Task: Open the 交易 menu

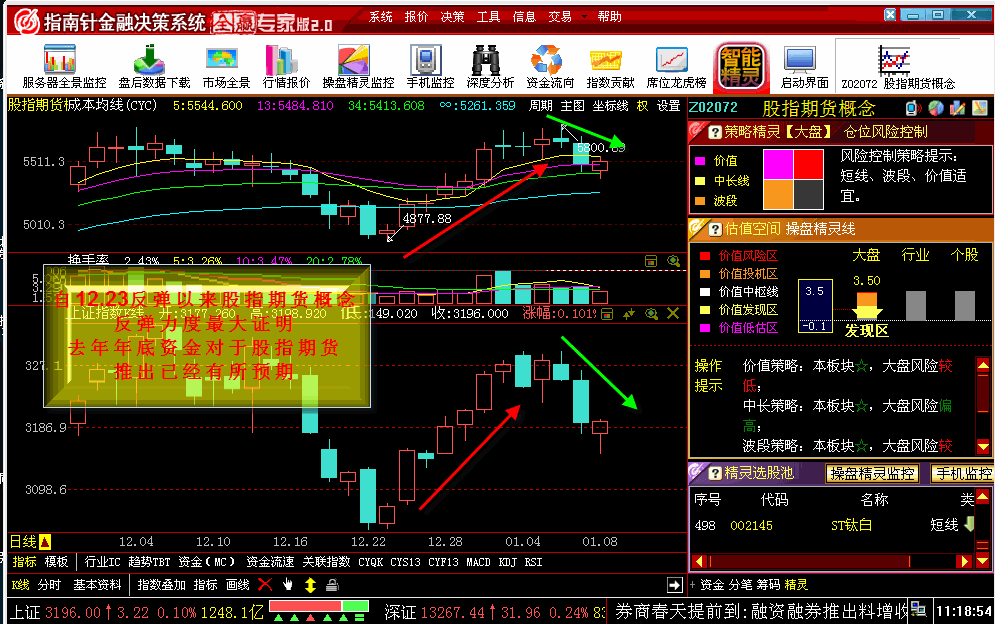Action: (x=560, y=17)
